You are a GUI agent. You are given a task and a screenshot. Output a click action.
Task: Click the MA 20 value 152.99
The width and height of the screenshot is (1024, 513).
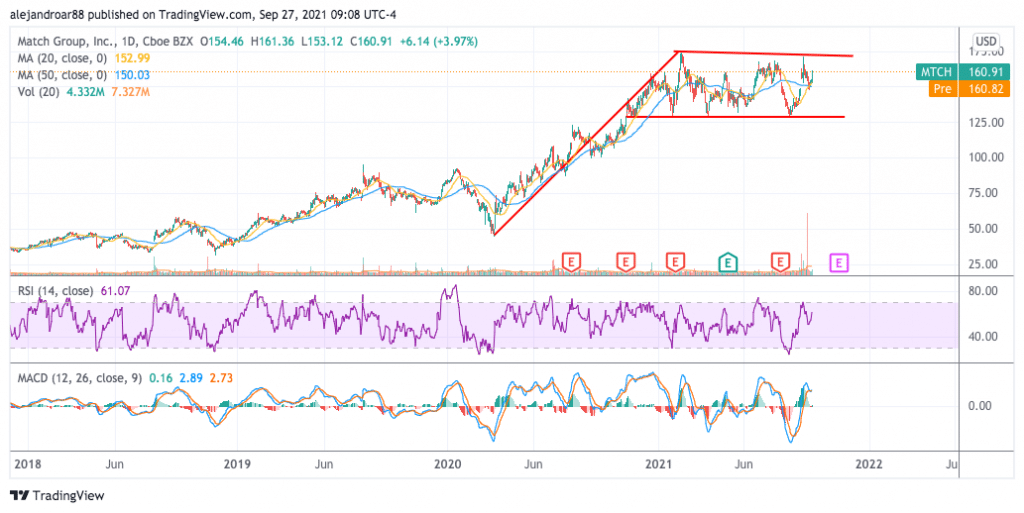click(132, 58)
